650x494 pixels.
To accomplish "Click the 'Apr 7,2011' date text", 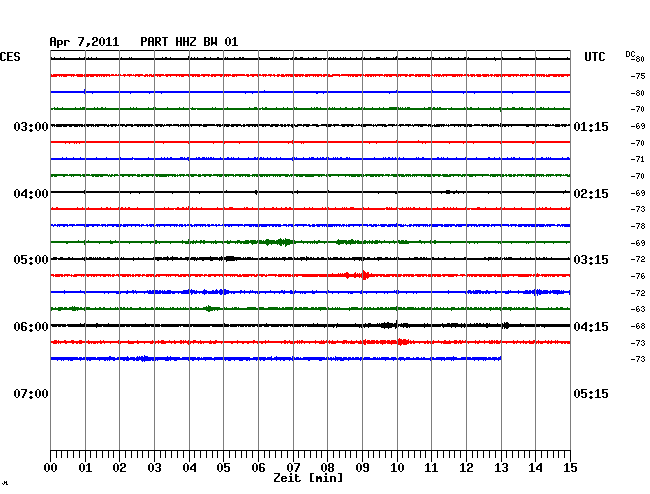I will 84,42.
